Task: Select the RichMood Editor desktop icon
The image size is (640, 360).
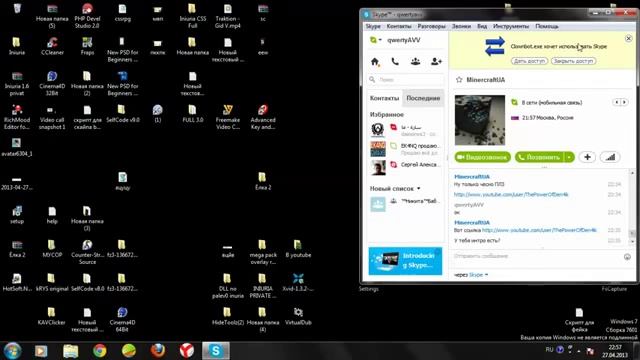Action: [x=17, y=117]
